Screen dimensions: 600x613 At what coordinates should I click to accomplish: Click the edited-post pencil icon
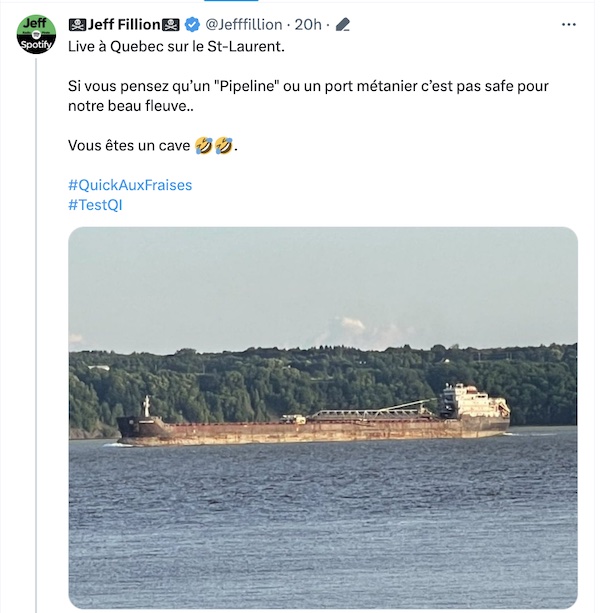point(342,25)
